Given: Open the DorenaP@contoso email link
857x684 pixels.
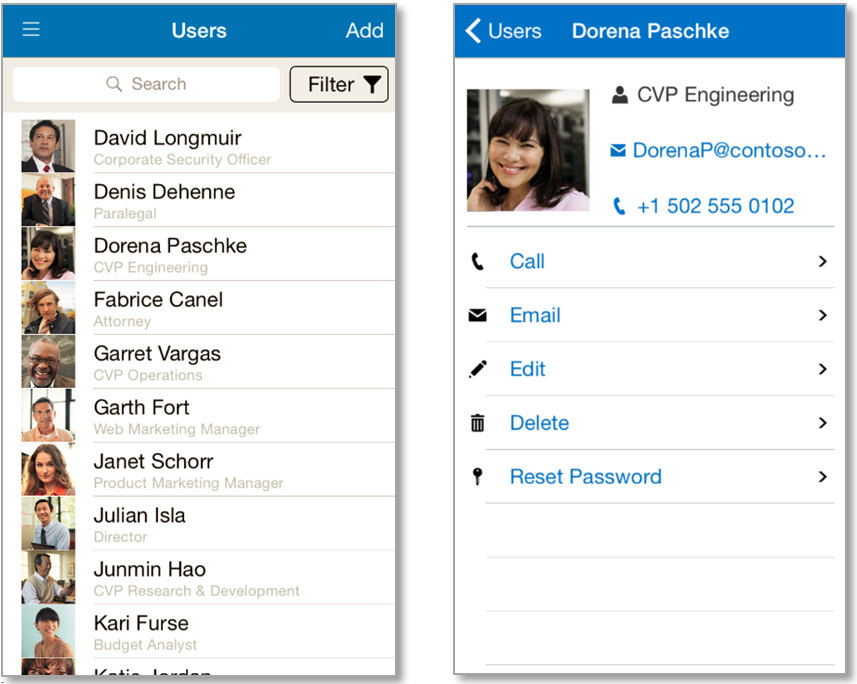Looking at the screenshot, I should point(718,150).
